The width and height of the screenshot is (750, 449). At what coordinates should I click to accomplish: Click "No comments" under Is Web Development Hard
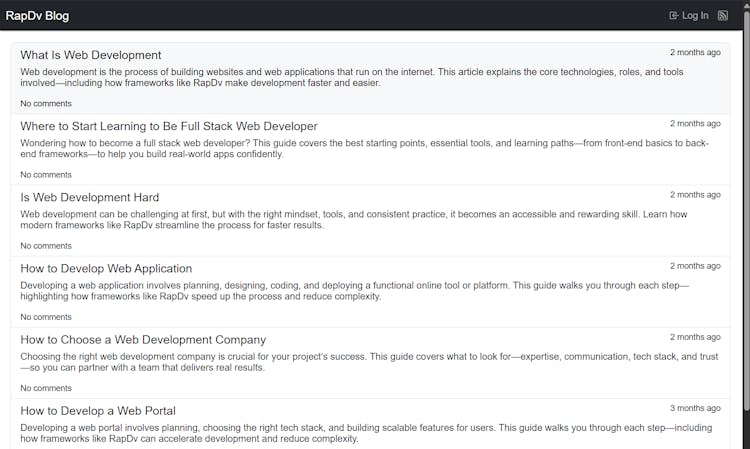click(x=46, y=246)
